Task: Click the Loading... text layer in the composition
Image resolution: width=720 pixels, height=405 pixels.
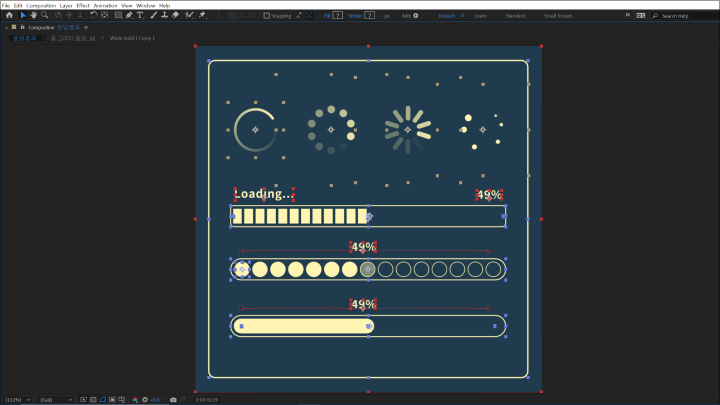Action: [x=264, y=194]
